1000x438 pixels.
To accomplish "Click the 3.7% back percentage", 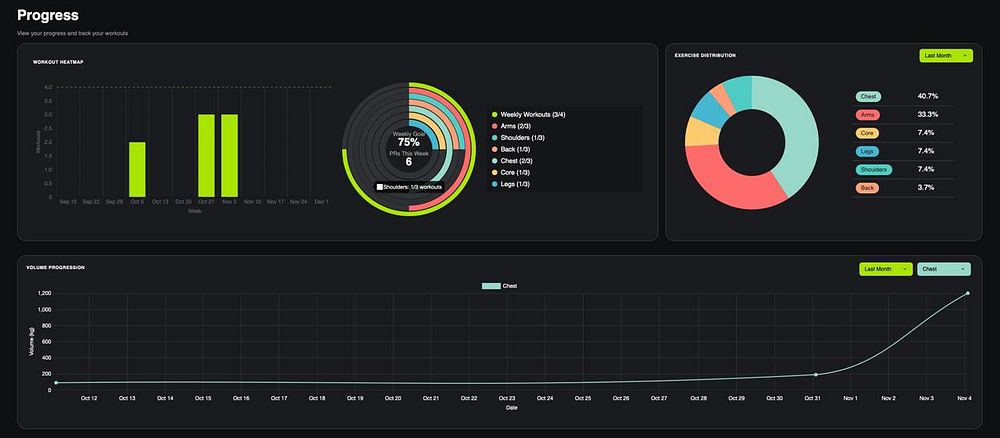I will pos(926,187).
